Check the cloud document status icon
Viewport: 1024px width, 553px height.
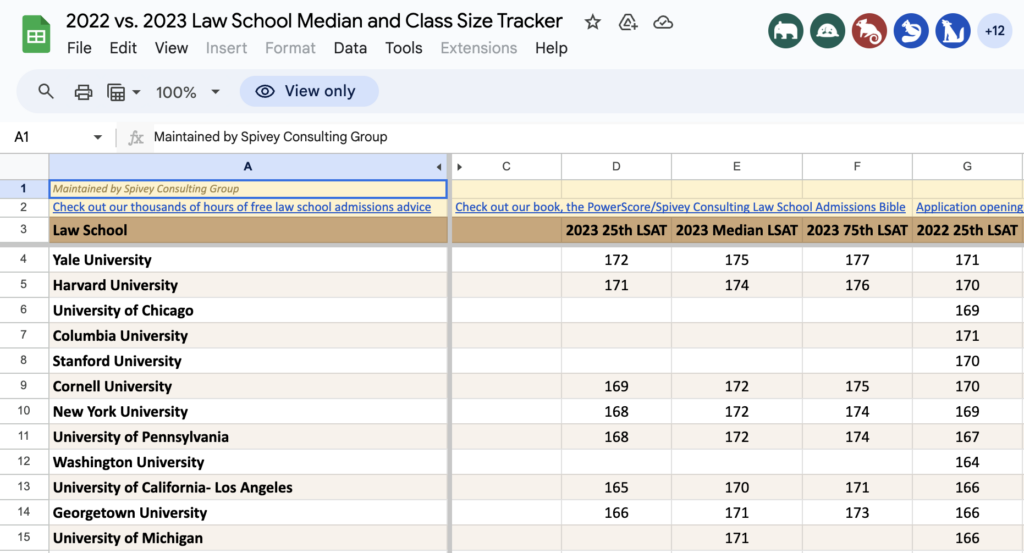coord(663,23)
